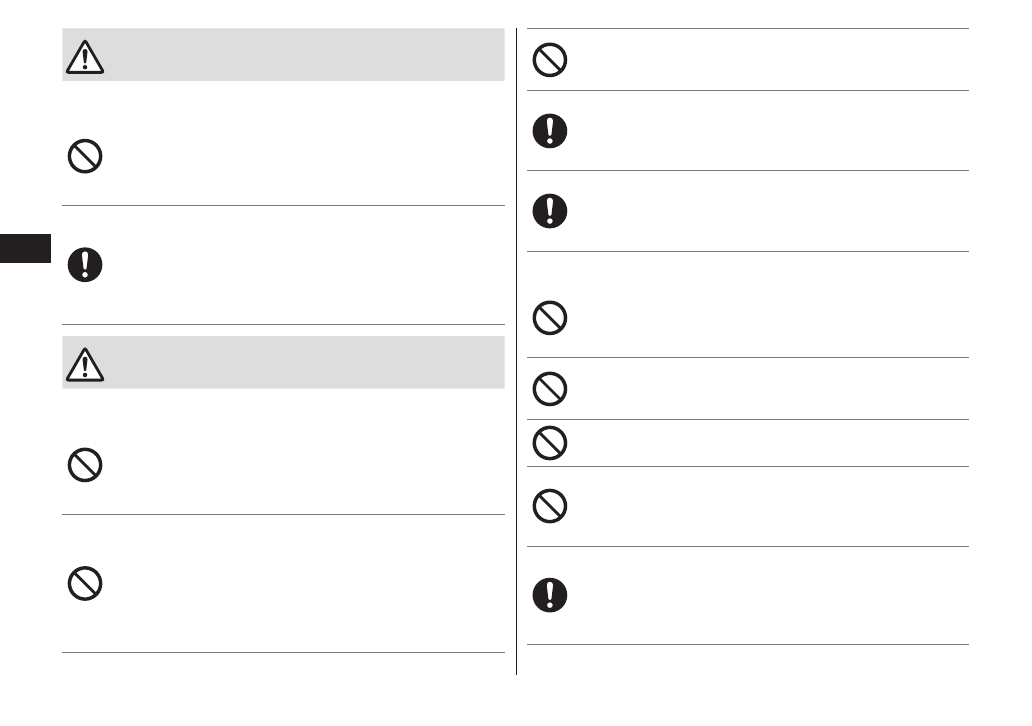Click the black section tab on the left edge
The height and width of the screenshot is (726, 1032).
25,249
